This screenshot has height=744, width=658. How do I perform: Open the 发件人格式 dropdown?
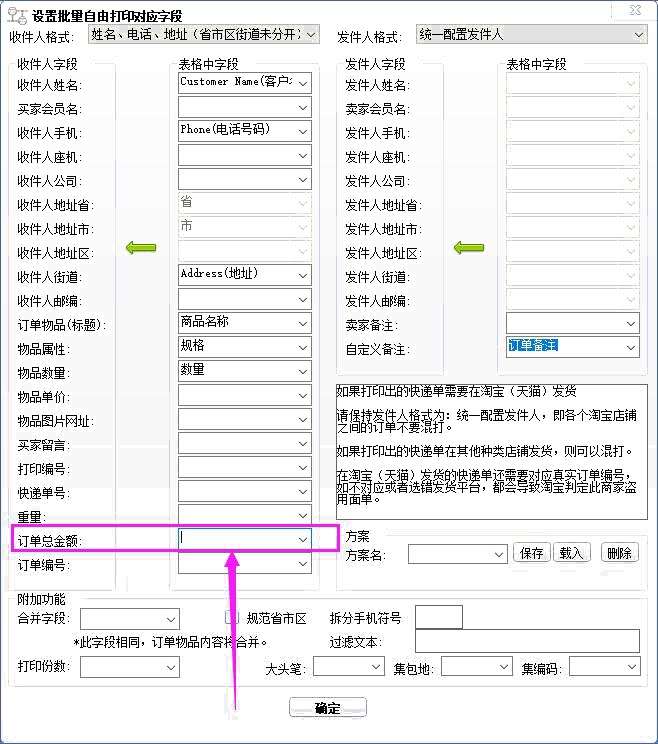click(x=532, y=34)
